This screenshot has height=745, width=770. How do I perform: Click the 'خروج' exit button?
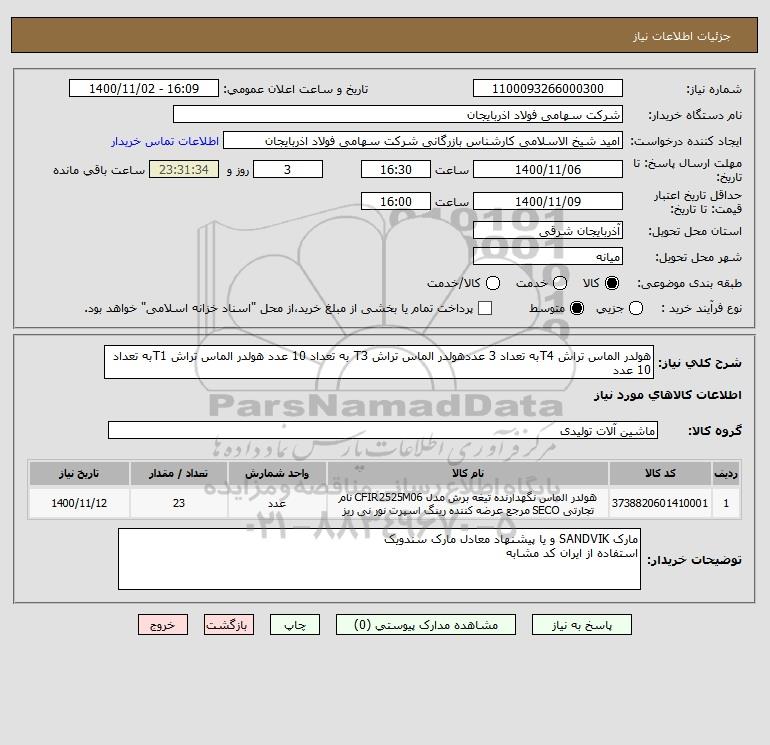pos(163,625)
